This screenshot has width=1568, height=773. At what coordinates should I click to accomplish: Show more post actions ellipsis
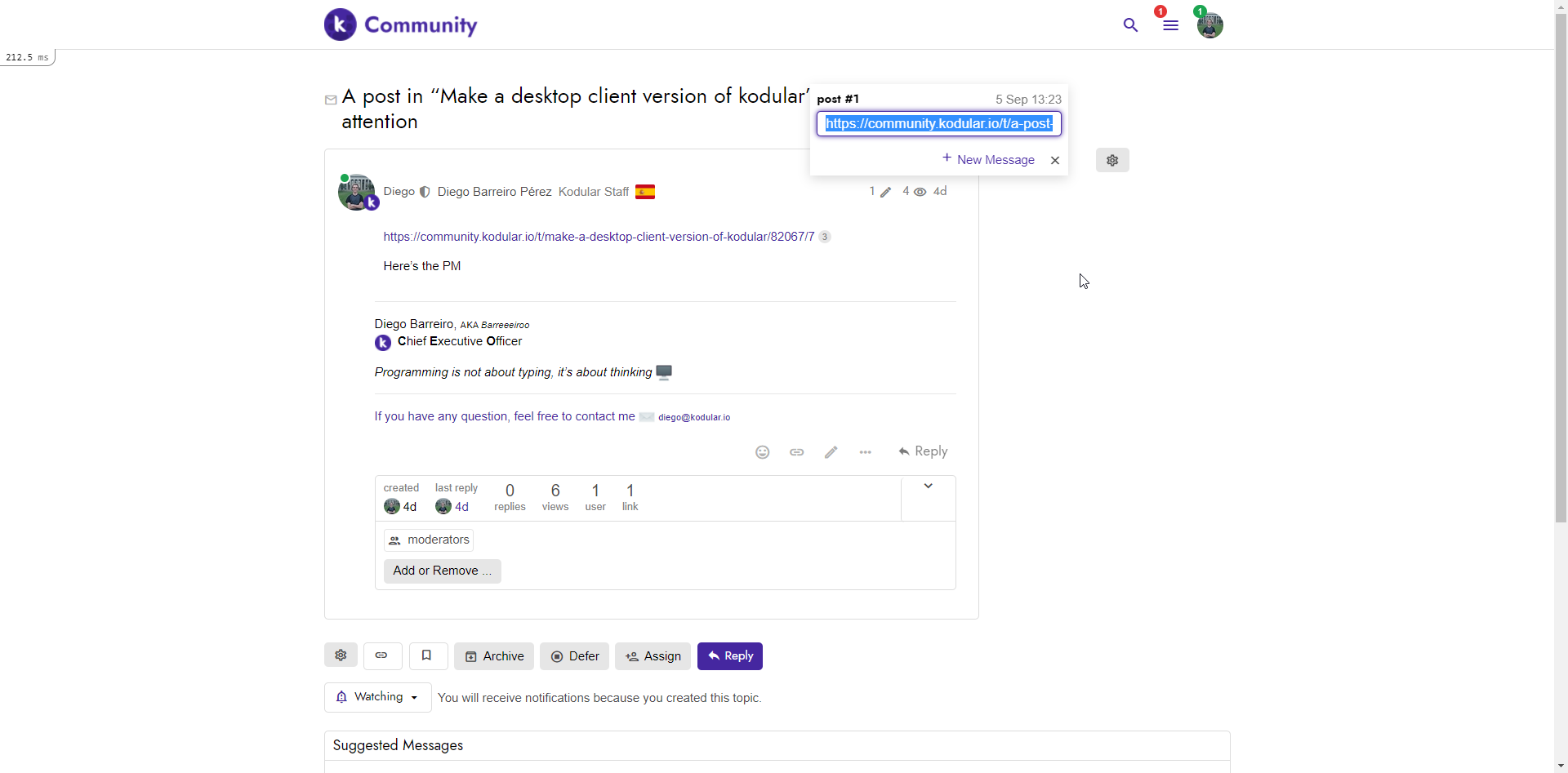(866, 452)
